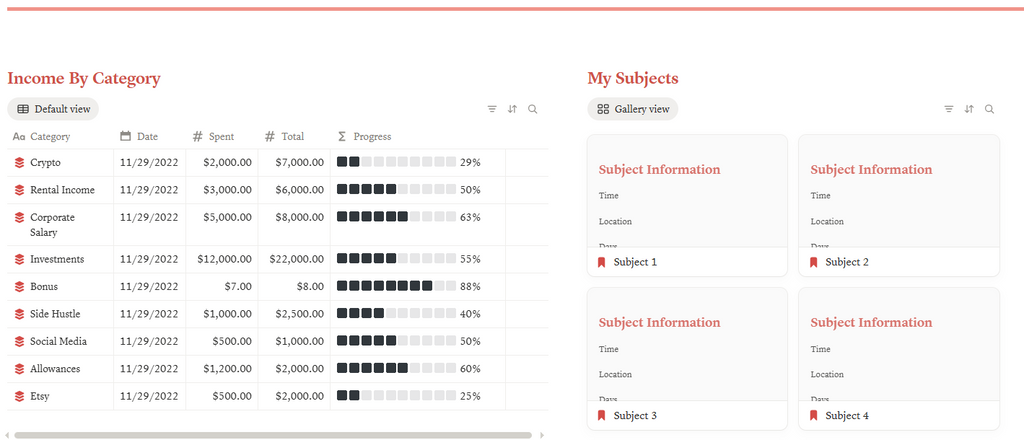This screenshot has height=440, width=1024.
Task: Click the Crypto row date cell
Action: [150, 163]
